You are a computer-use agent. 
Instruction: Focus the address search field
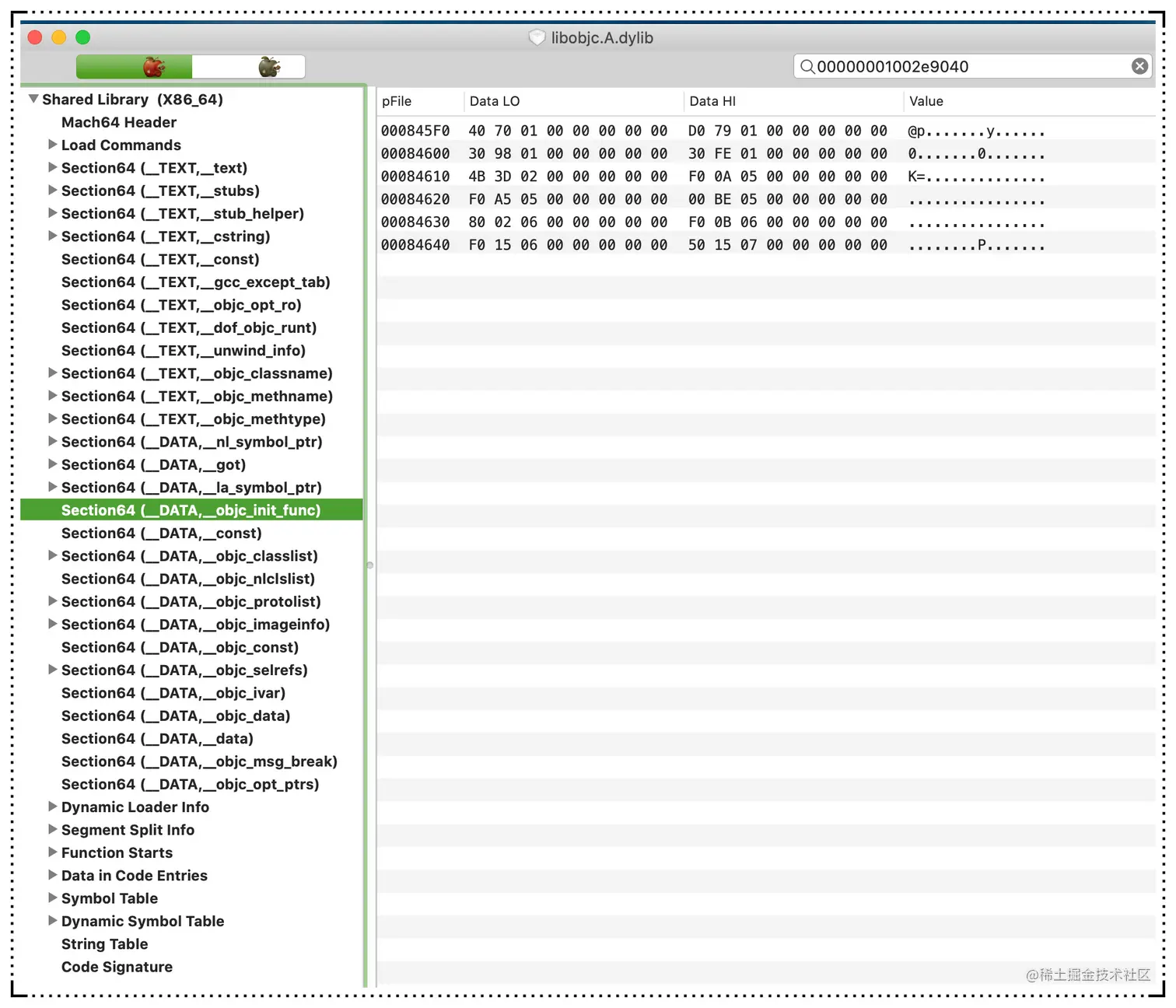pyautogui.click(x=972, y=67)
